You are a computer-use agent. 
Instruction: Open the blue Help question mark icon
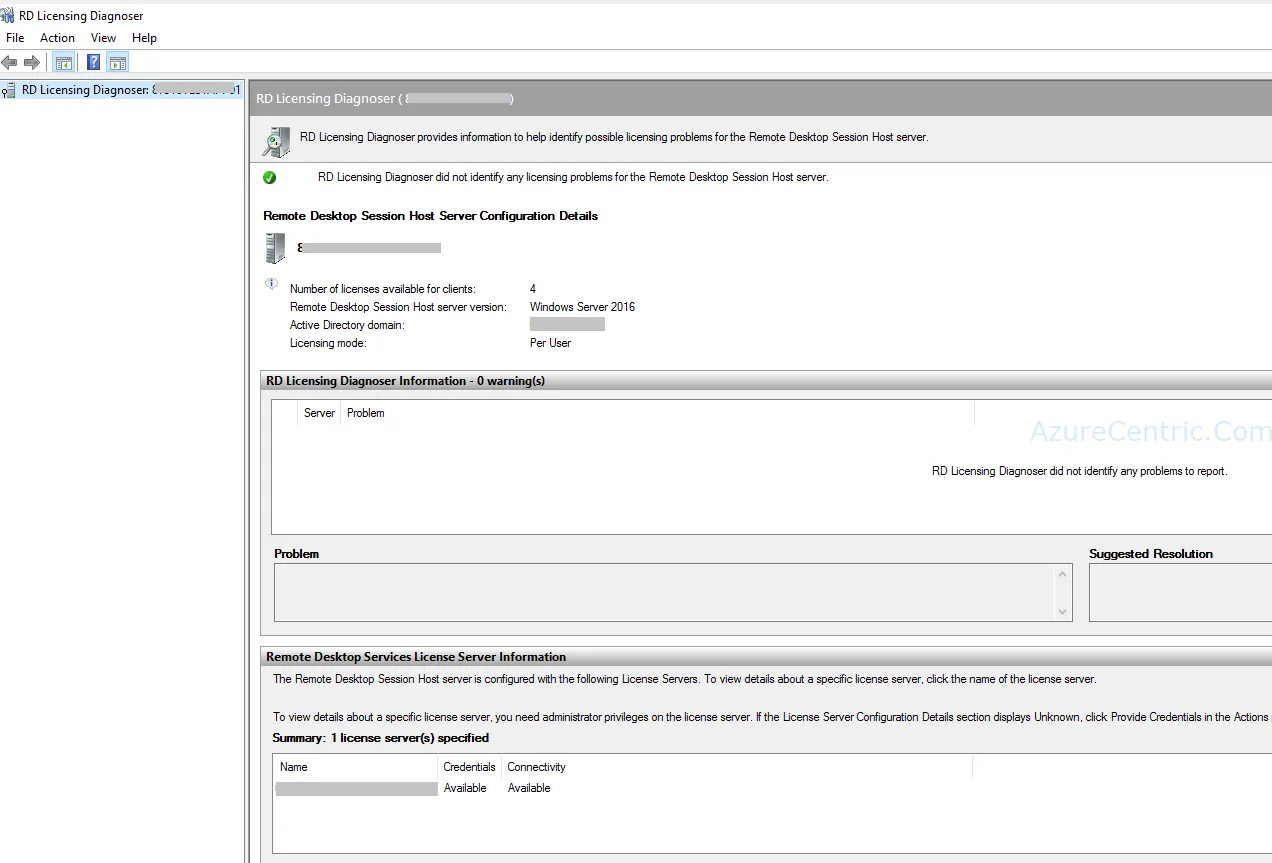click(x=93, y=62)
